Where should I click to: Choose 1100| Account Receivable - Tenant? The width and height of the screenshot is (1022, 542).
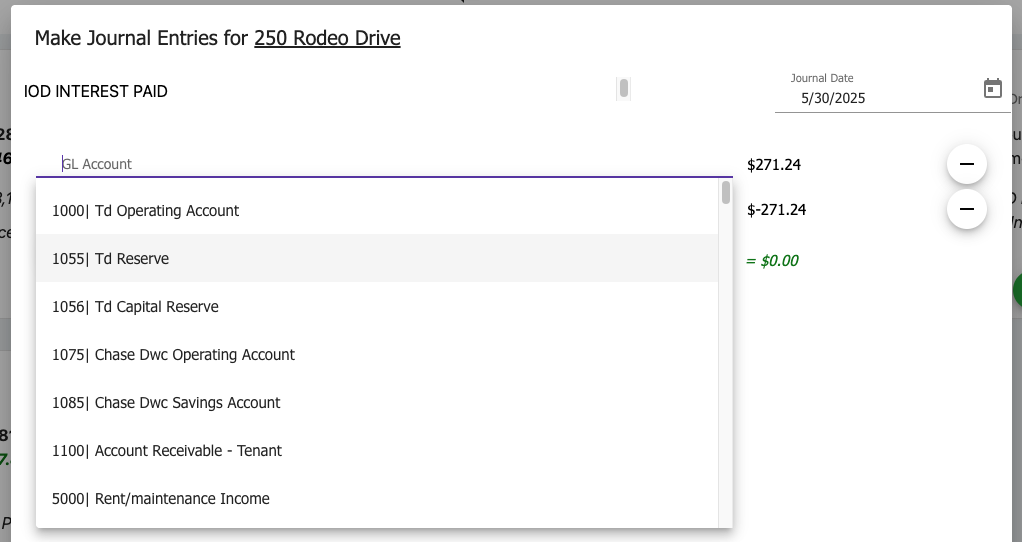click(377, 451)
